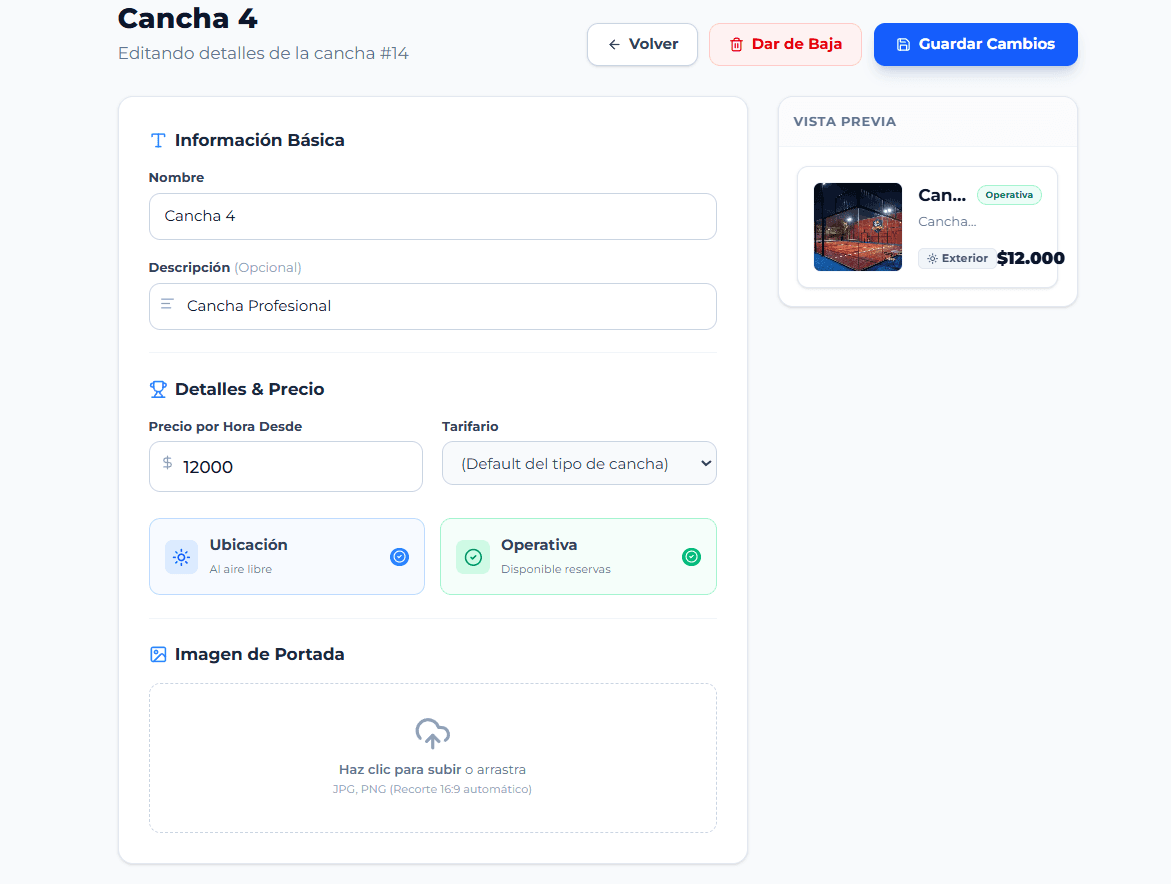1171x884 pixels.
Task: Toggle the blue check on the Ubicación card
Action: pyautogui.click(x=399, y=556)
